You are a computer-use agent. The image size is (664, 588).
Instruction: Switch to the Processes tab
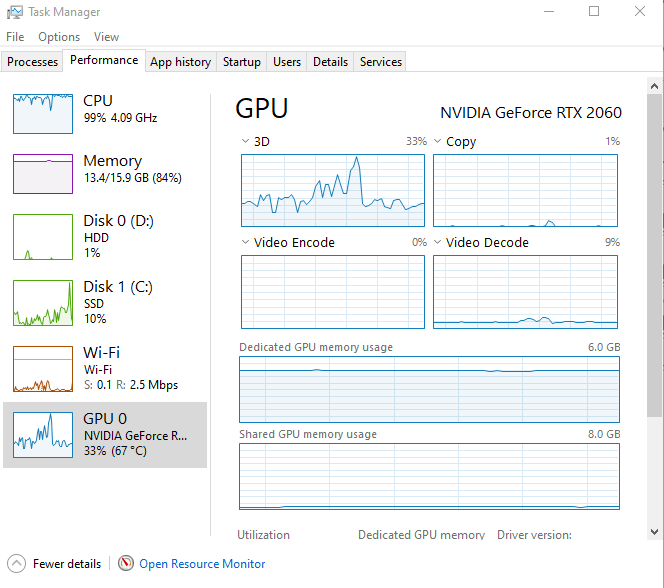[32, 62]
